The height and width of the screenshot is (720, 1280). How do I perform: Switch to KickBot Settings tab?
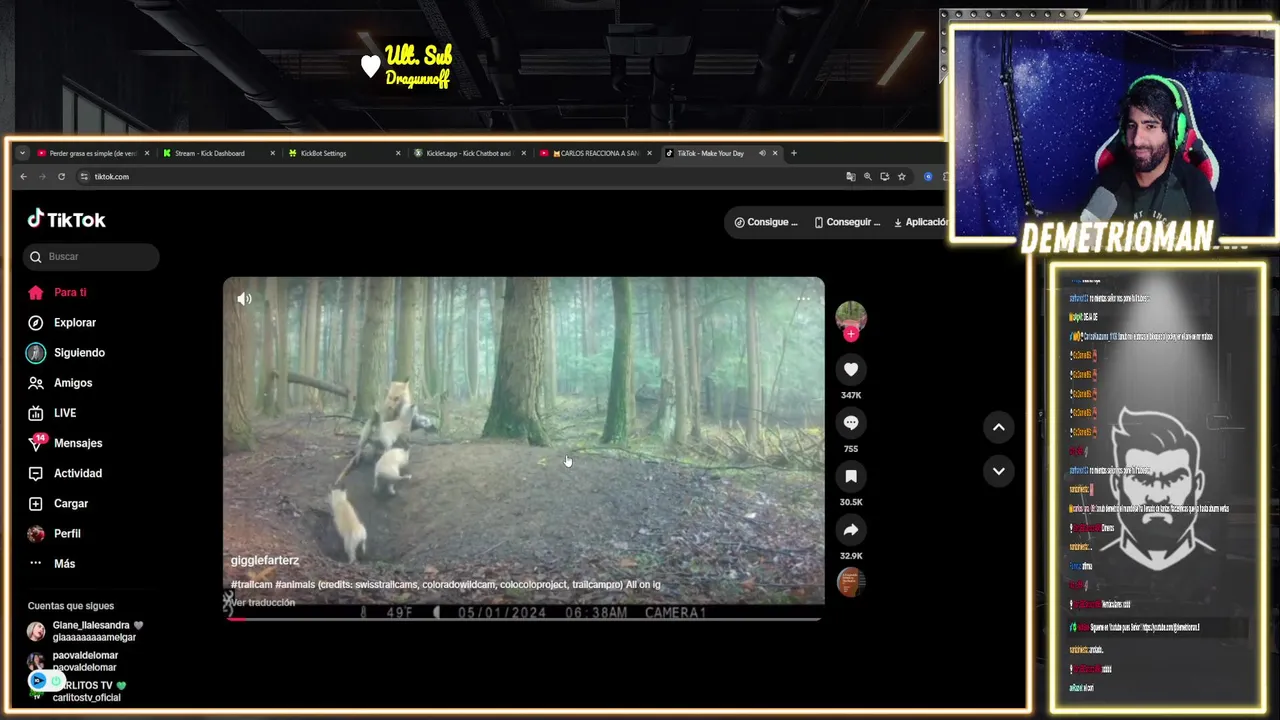pos(343,153)
